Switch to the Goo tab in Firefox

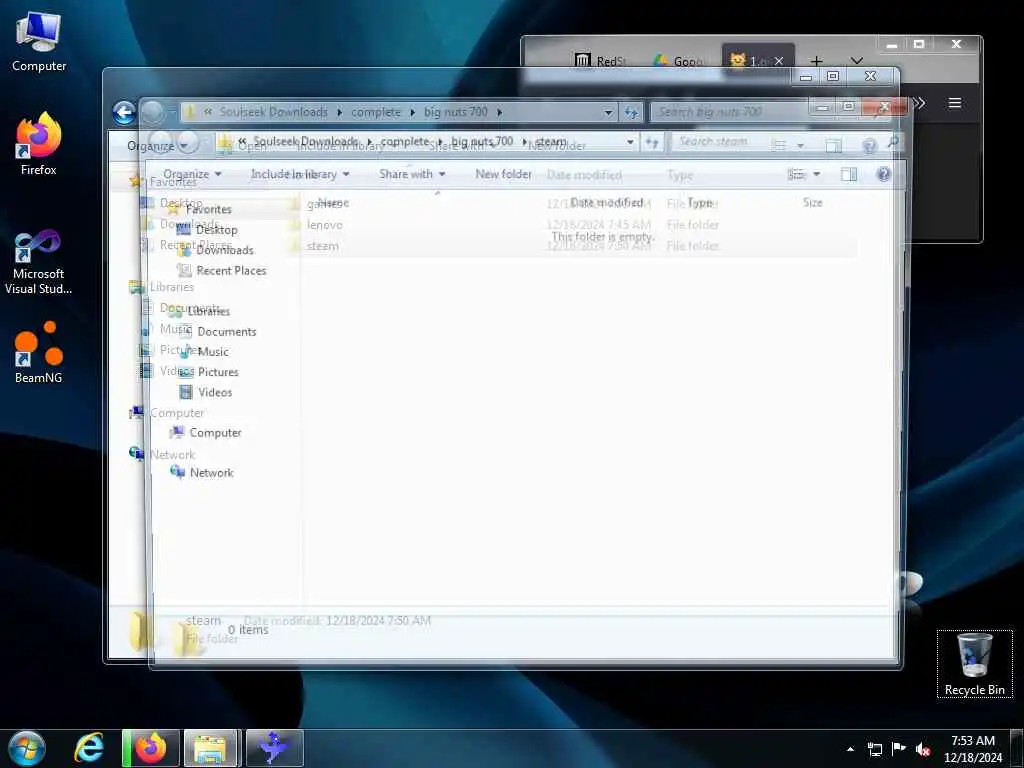[679, 61]
